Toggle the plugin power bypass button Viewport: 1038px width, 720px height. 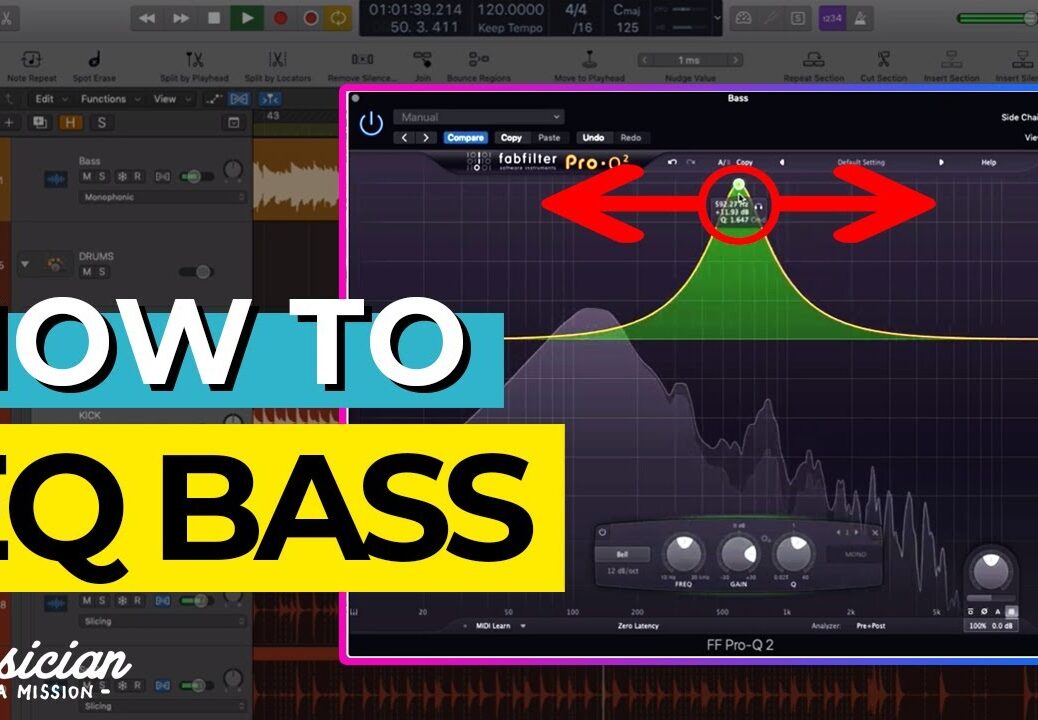(x=371, y=124)
